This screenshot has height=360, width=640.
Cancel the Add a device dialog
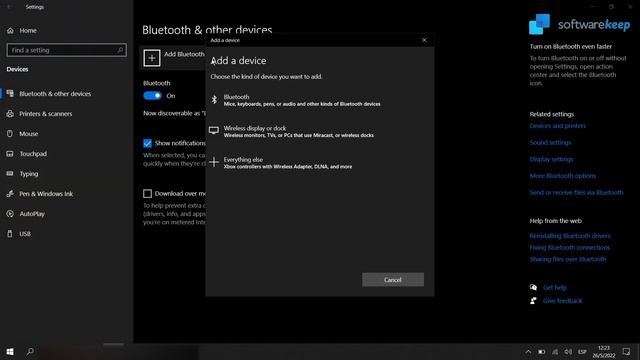393,280
